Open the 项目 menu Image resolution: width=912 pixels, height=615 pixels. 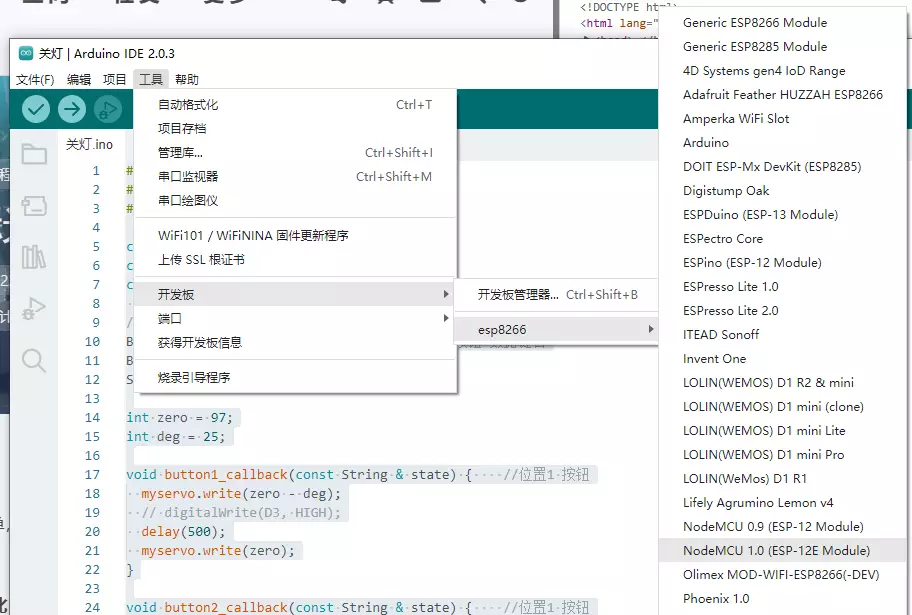pyautogui.click(x=115, y=79)
